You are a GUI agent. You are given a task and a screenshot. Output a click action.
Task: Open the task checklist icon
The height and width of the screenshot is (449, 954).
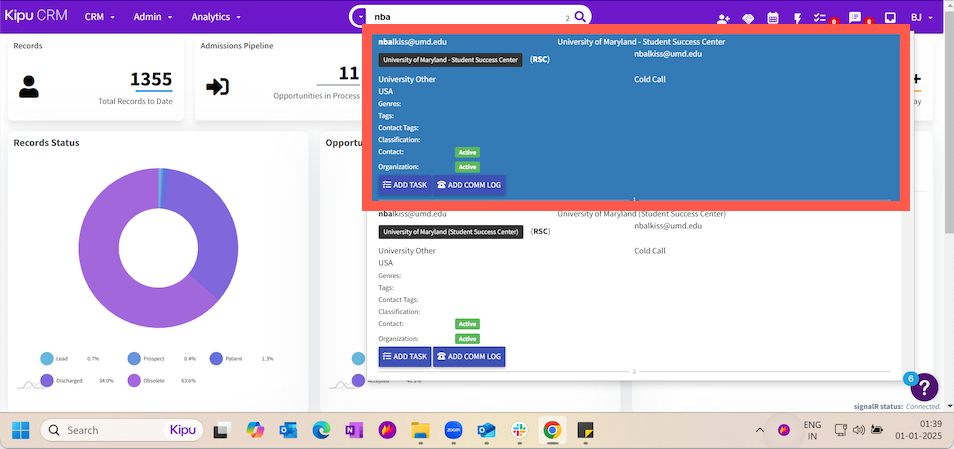pos(820,18)
